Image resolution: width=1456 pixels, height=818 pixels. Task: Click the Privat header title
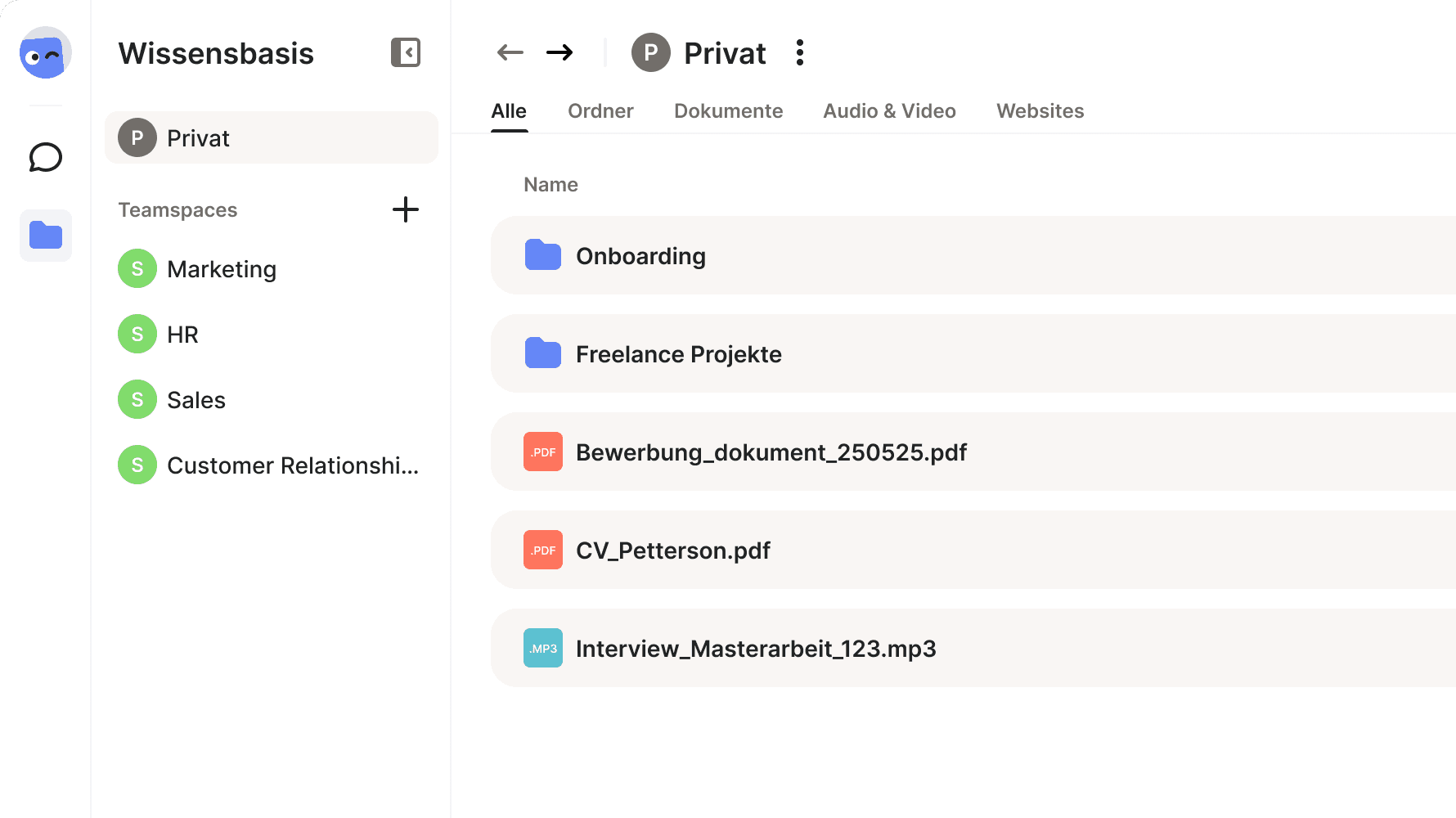[x=725, y=53]
